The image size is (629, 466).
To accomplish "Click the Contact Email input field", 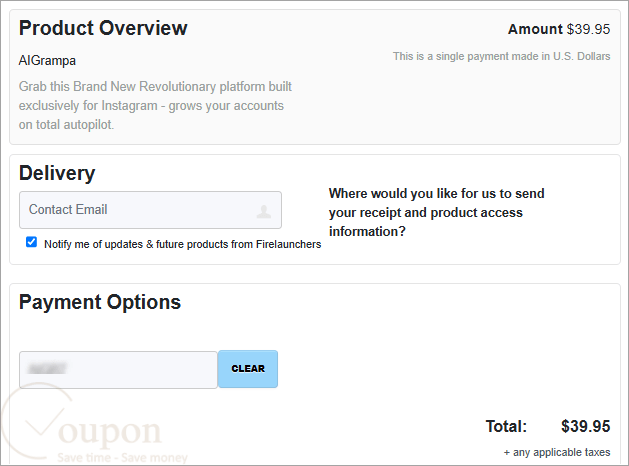I will [150, 210].
